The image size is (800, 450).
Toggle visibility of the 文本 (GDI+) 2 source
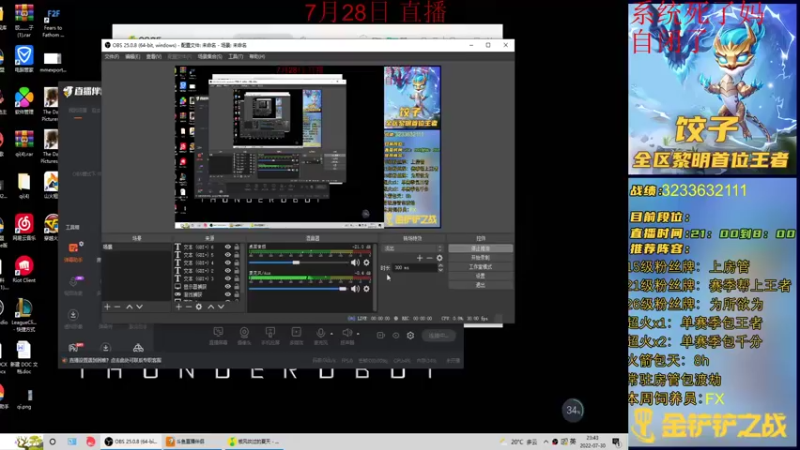click(228, 270)
